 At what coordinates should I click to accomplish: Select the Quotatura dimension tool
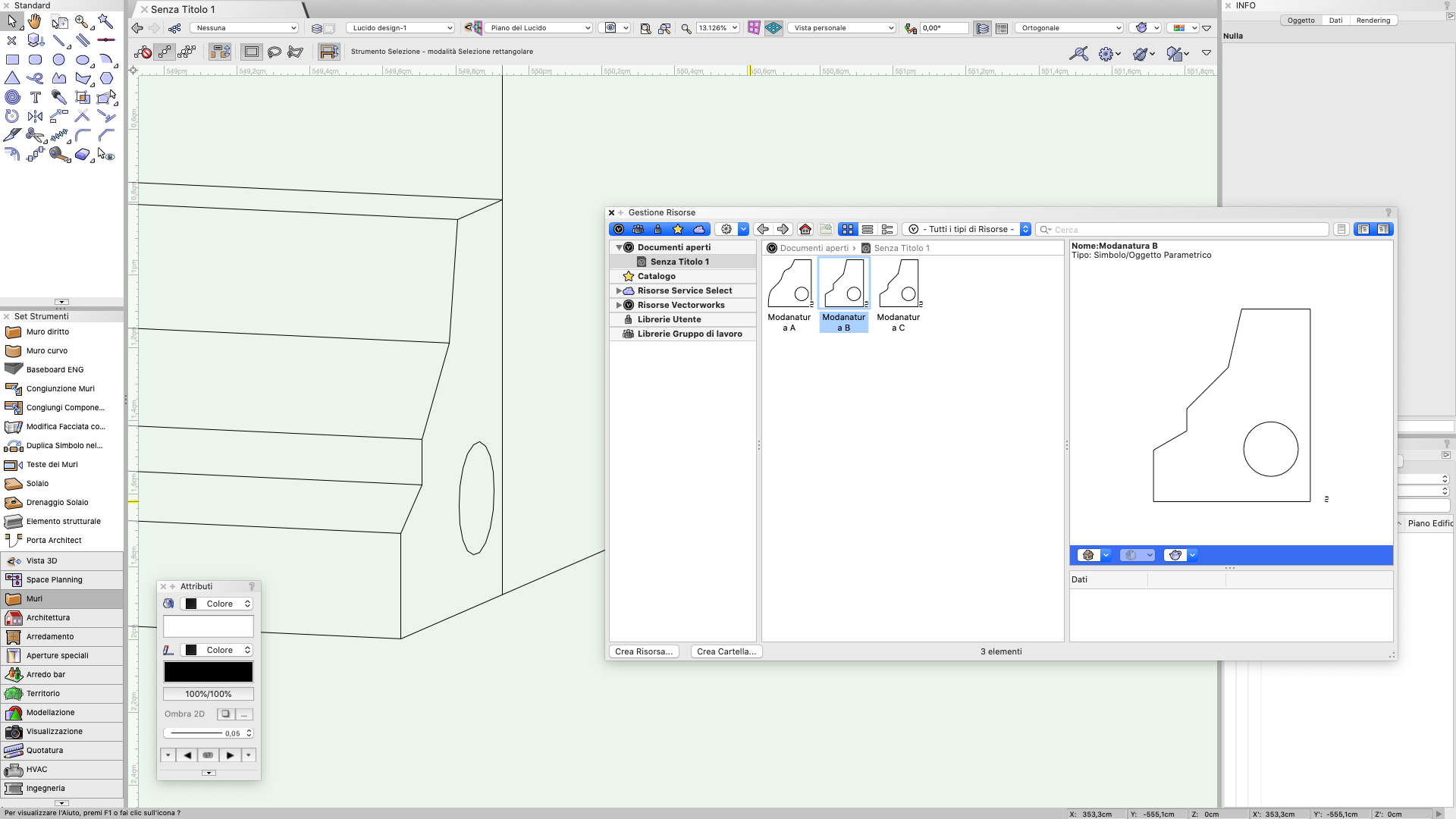coord(44,750)
